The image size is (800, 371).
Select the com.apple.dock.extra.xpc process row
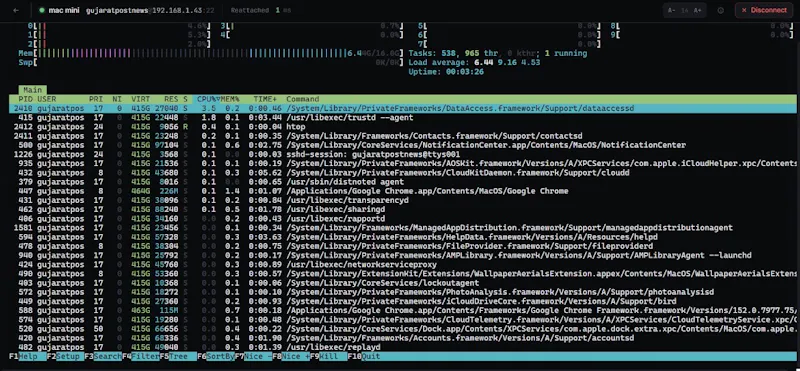click(x=403, y=329)
